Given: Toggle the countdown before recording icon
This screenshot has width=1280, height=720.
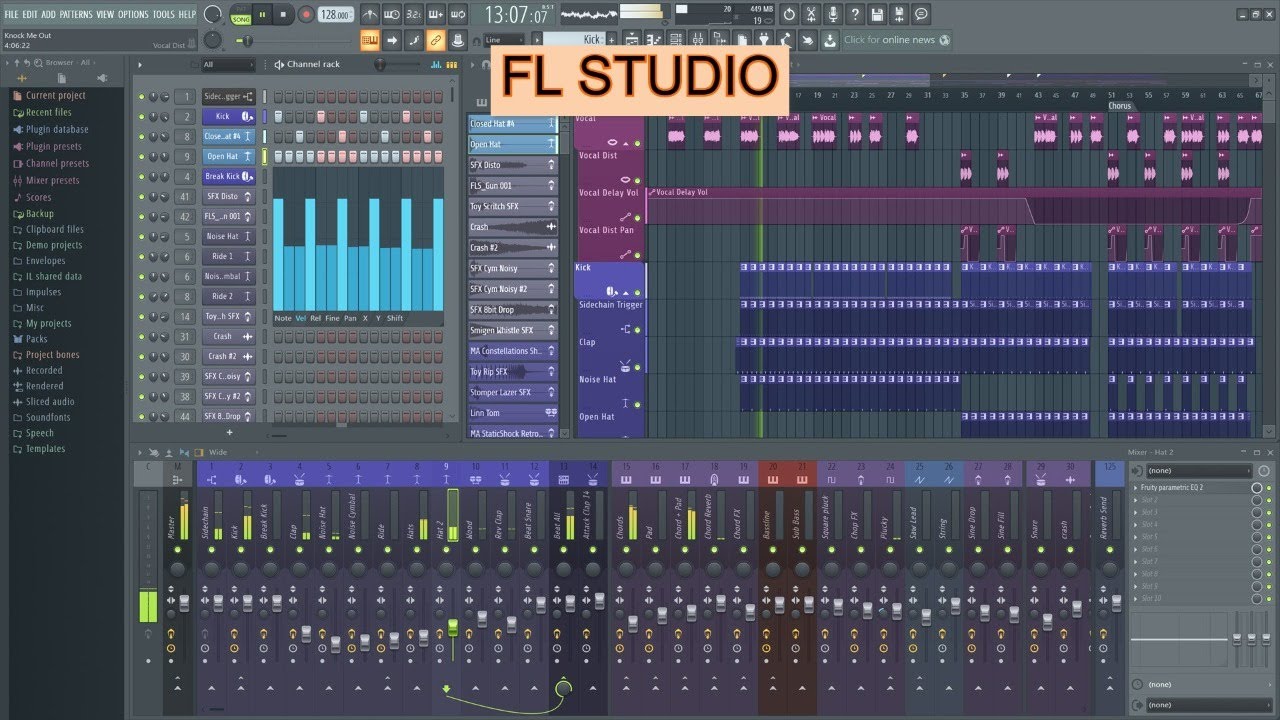Looking at the screenshot, I should 414,15.
